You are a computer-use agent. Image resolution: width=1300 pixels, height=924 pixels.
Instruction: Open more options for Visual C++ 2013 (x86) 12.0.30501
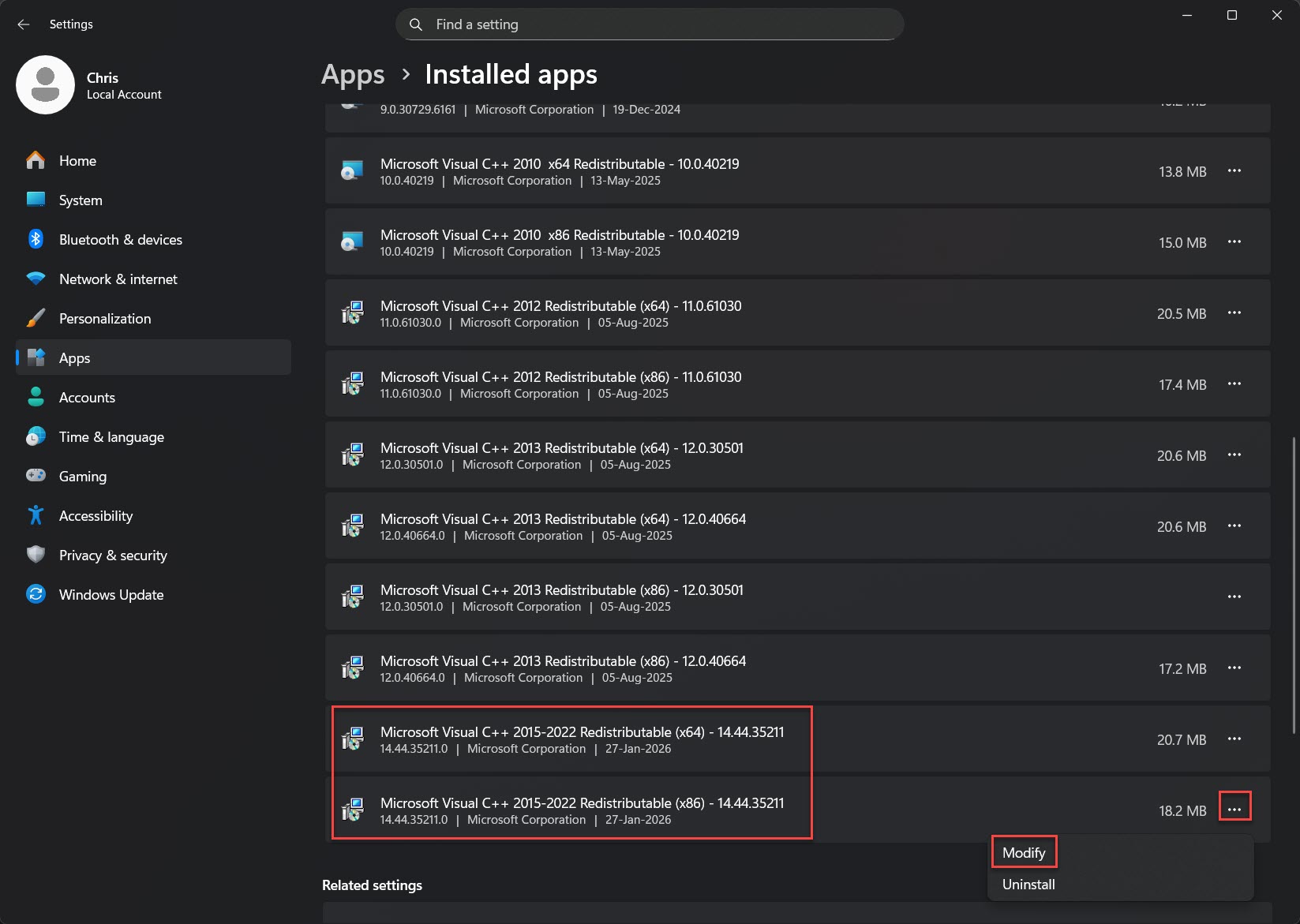pos(1234,597)
